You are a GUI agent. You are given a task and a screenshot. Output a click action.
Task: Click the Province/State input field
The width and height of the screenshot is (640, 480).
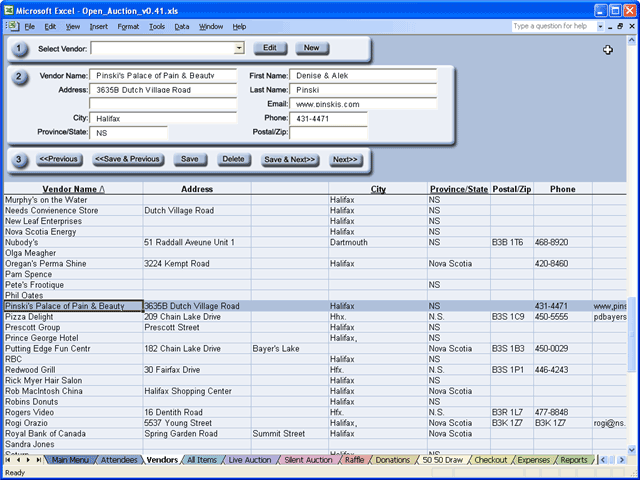129,133
